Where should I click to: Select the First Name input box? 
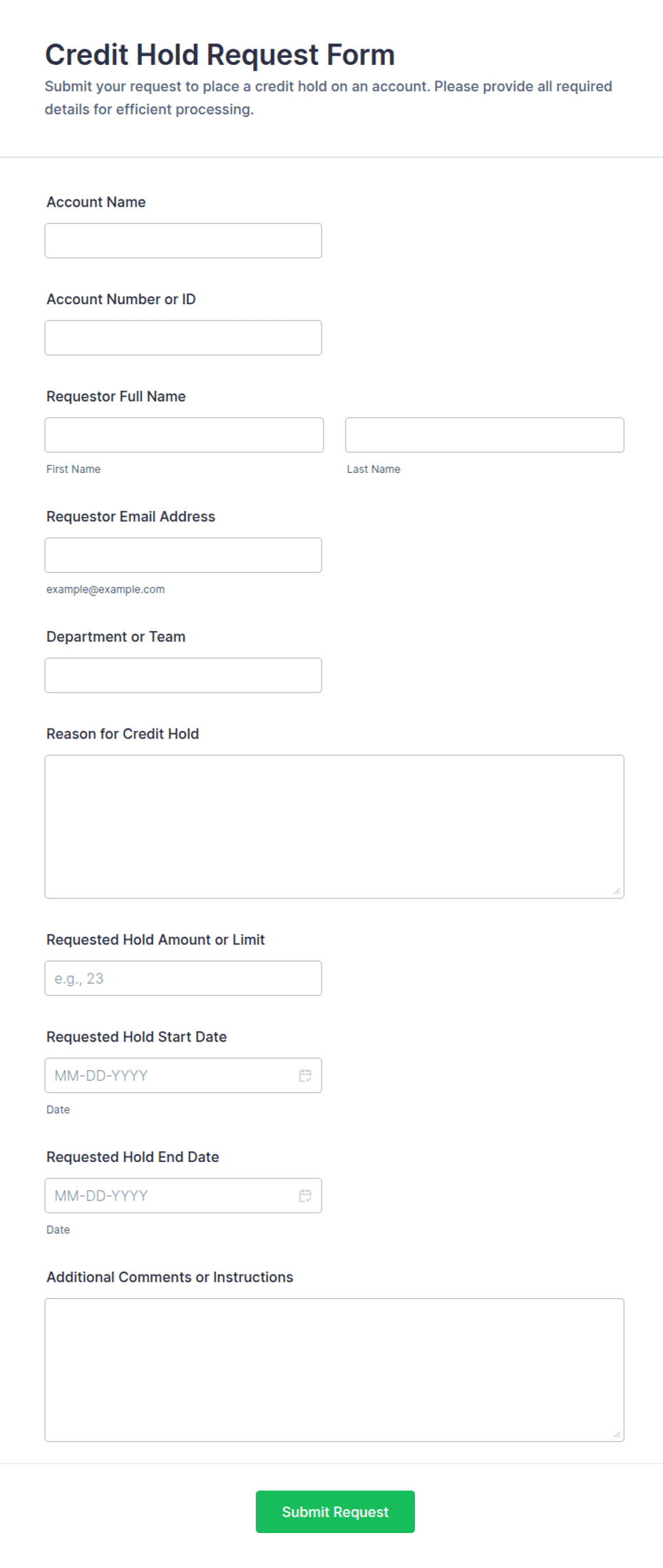pyautogui.click(x=184, y=435)
